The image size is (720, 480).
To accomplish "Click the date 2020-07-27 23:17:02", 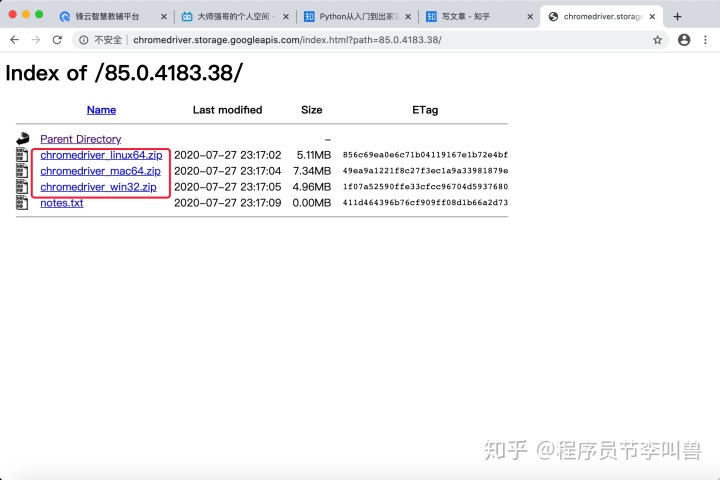I will point(227,155).
